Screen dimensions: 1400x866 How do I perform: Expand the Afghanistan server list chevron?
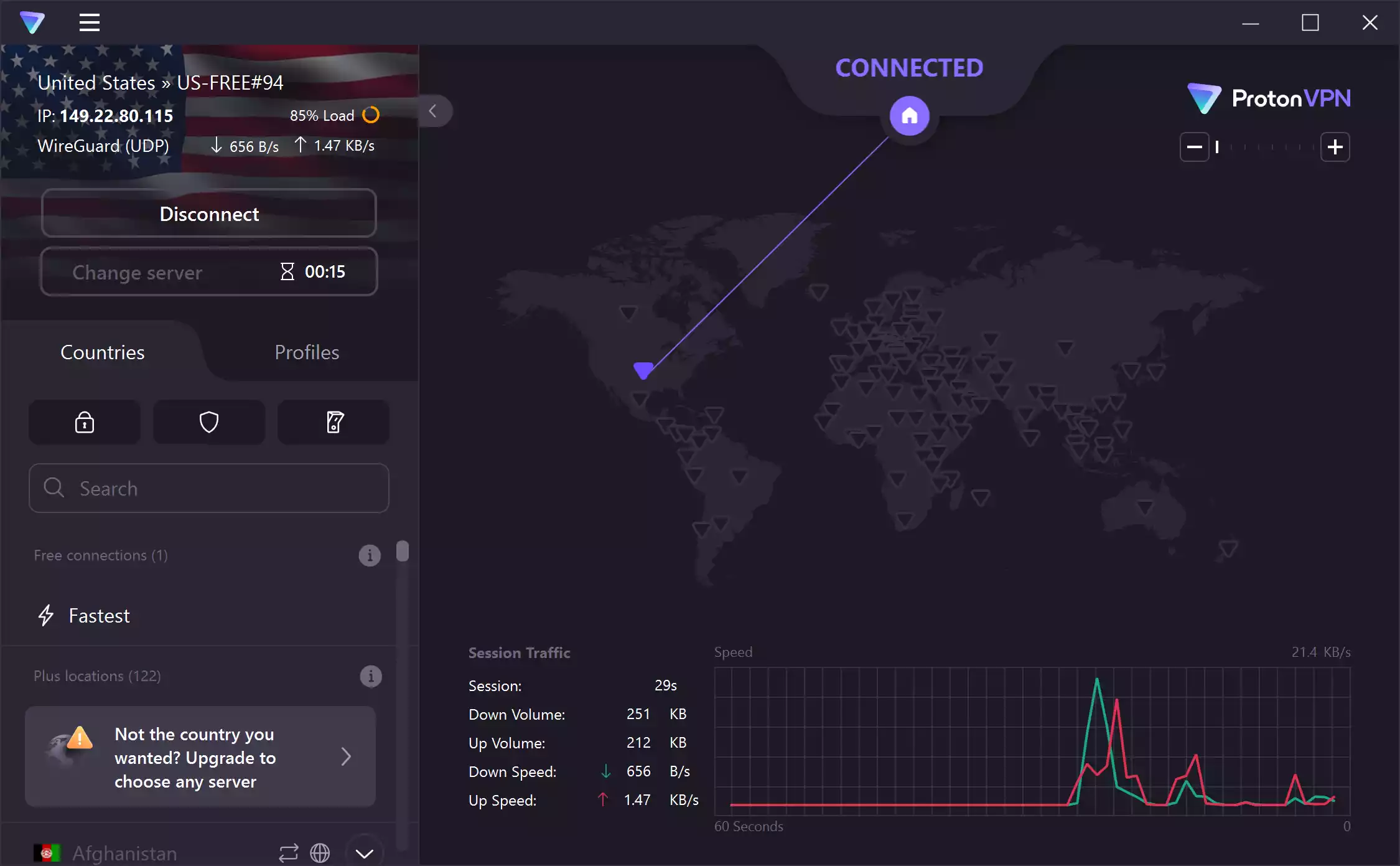365,853
